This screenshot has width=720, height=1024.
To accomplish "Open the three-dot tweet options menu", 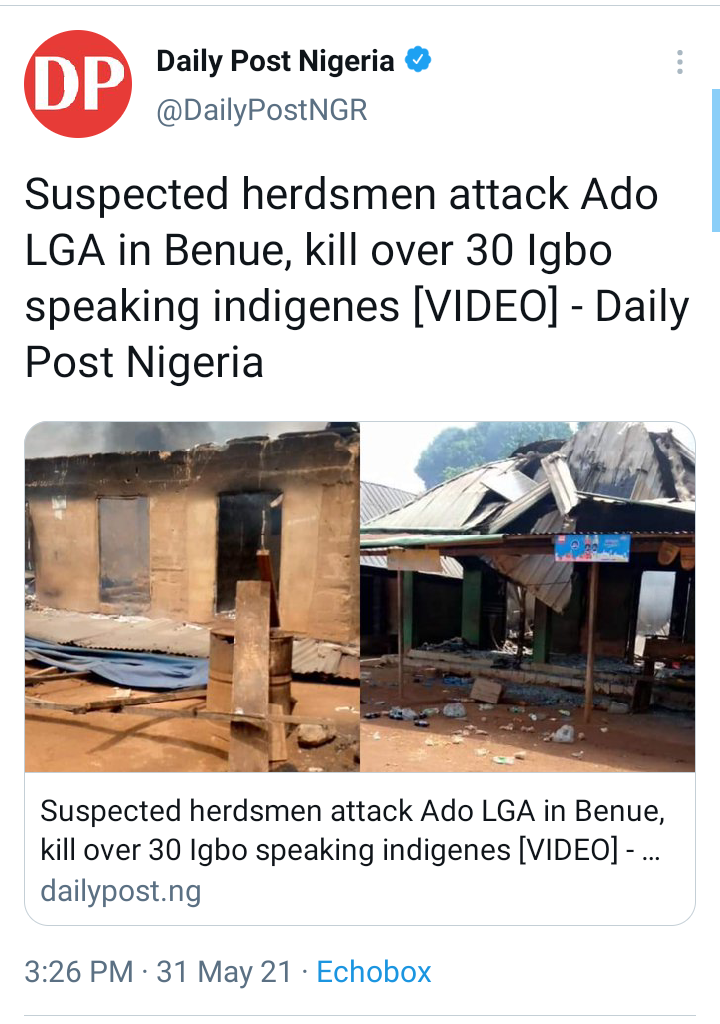I will coord(680,62).
